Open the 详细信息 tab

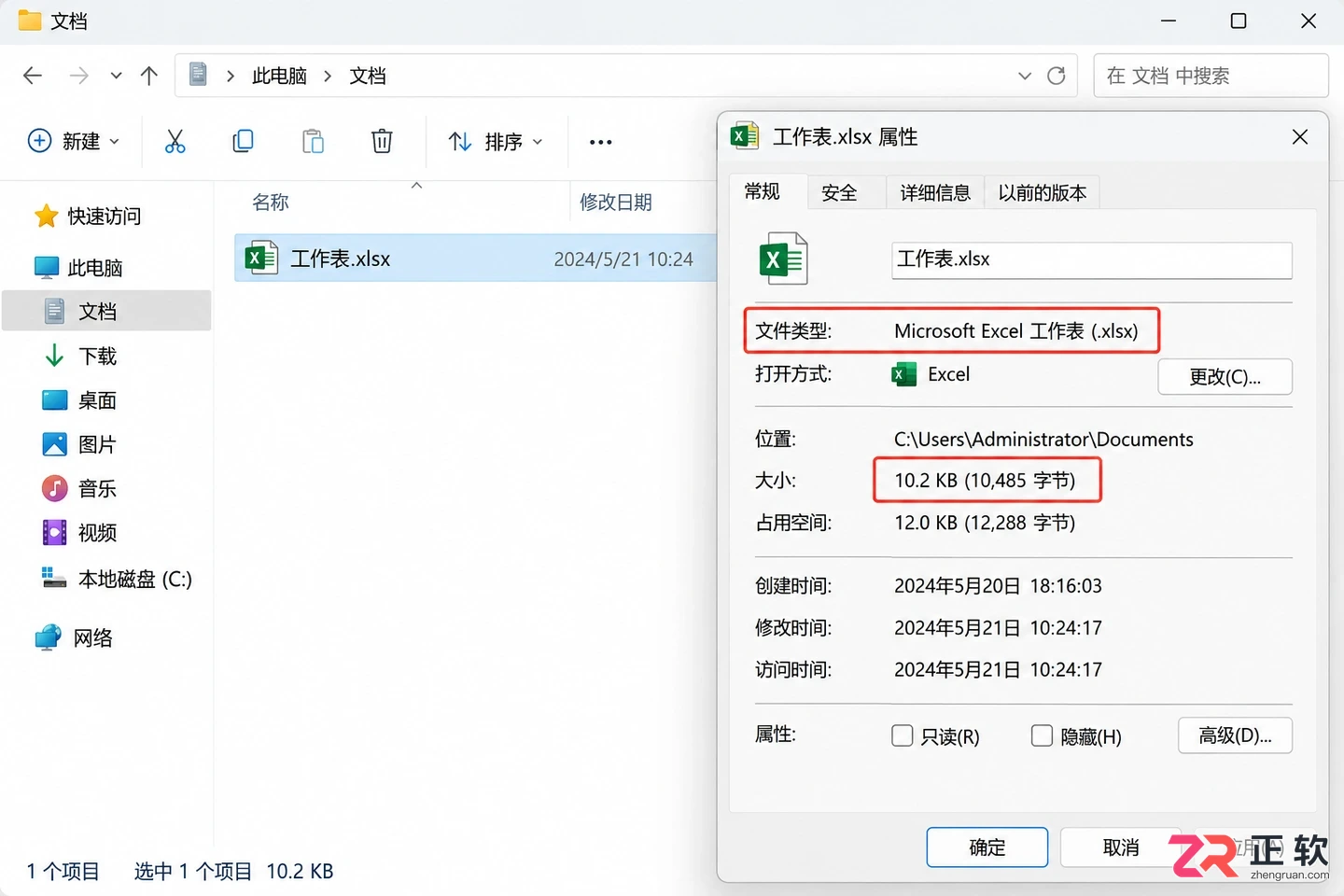(x=935, y=192)
